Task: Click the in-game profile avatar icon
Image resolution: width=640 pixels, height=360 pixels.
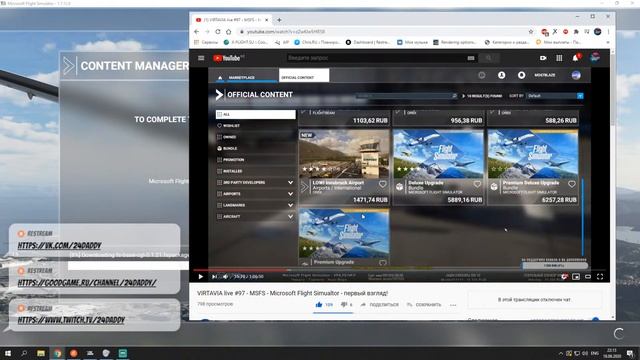Action: click(576, 75)
